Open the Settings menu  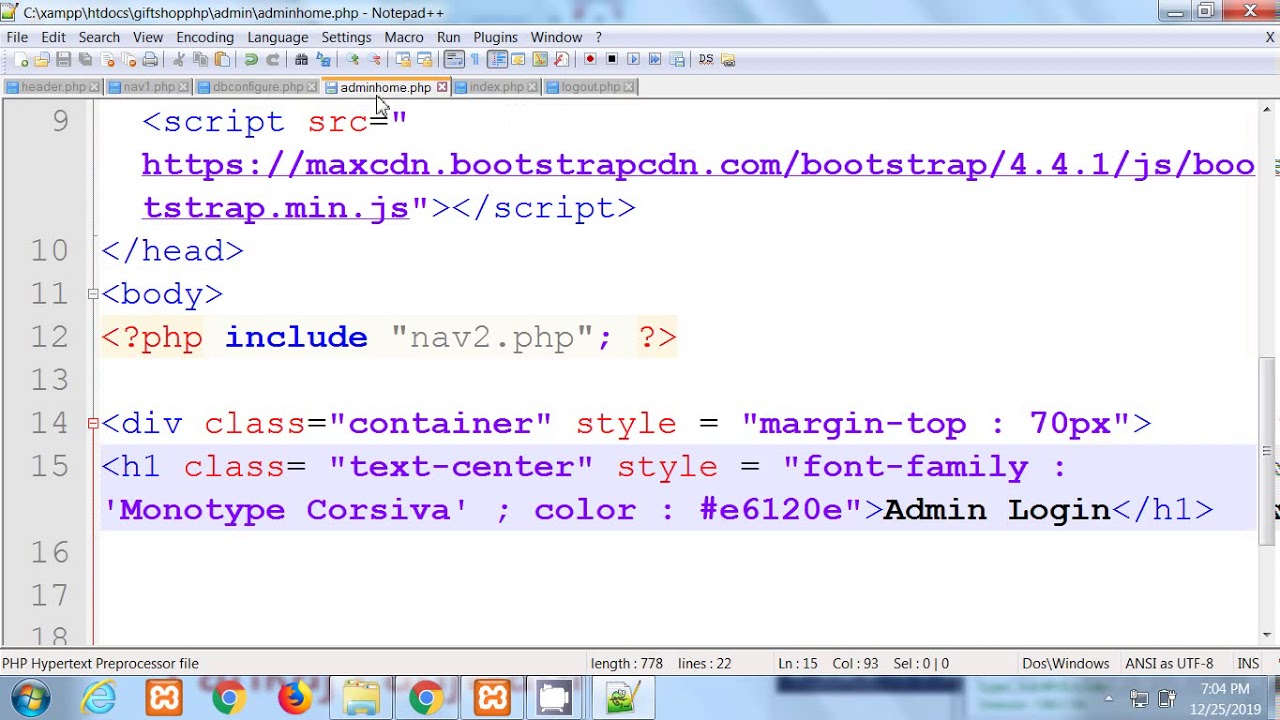tap(346, 37)
